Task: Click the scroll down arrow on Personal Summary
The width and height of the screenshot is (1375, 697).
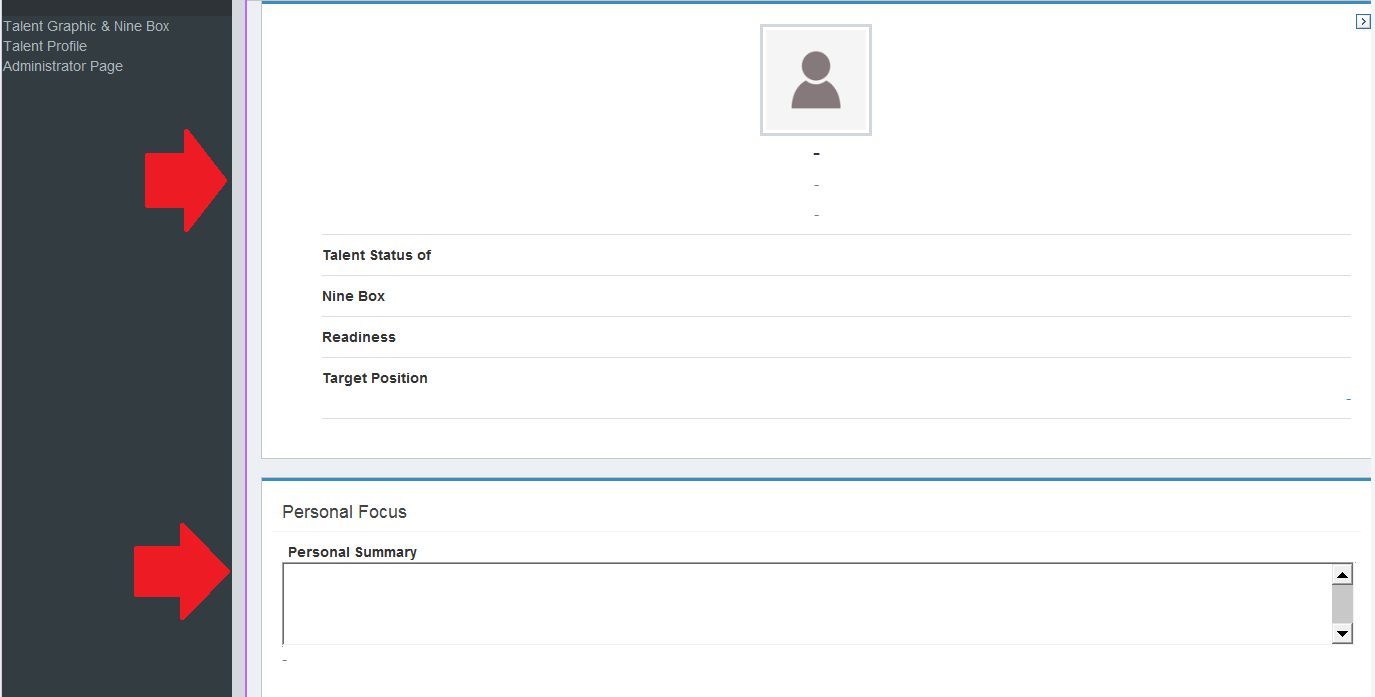Action: point(1342,634)
